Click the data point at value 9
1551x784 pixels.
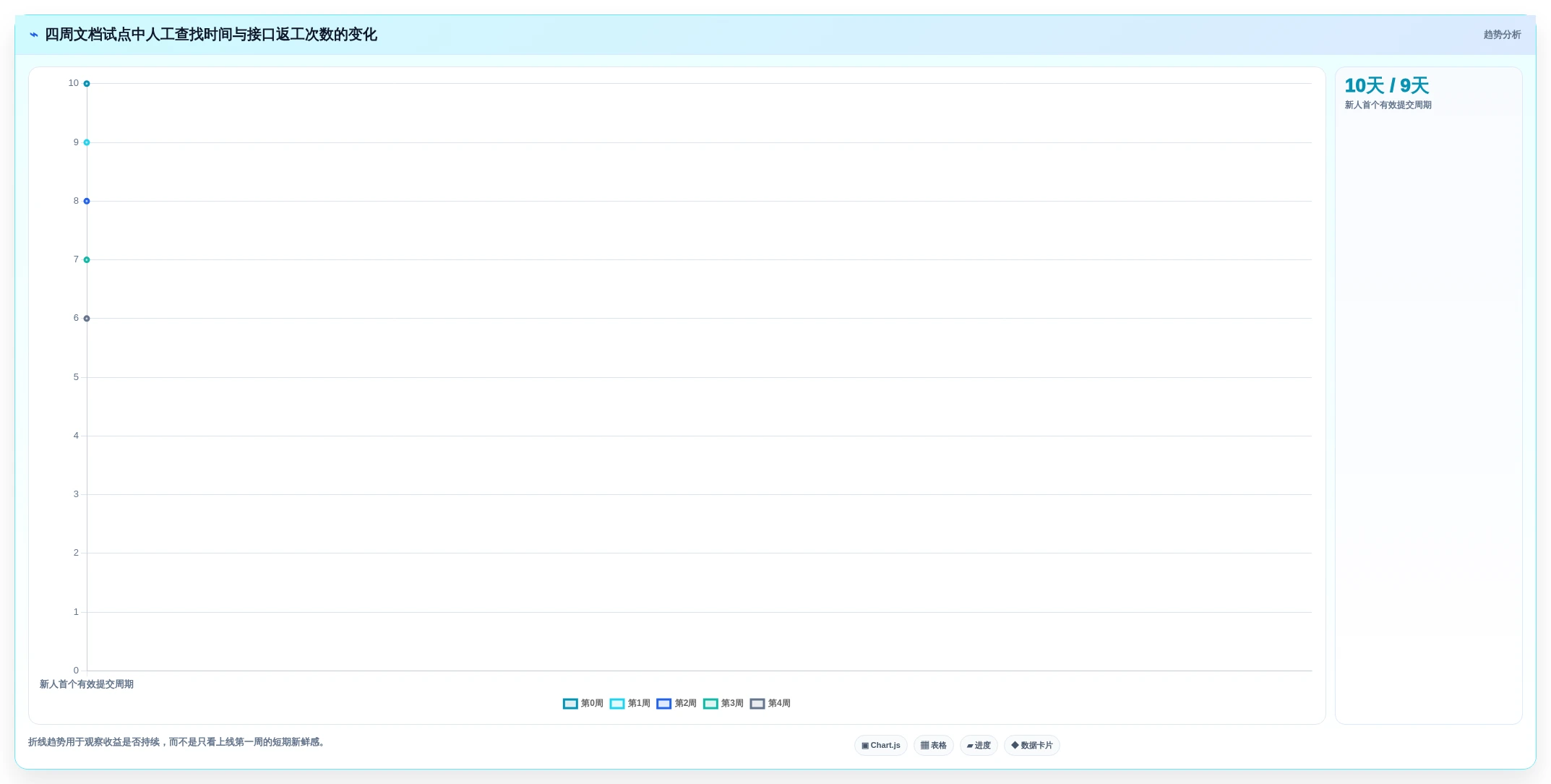(x=87, y=142)
